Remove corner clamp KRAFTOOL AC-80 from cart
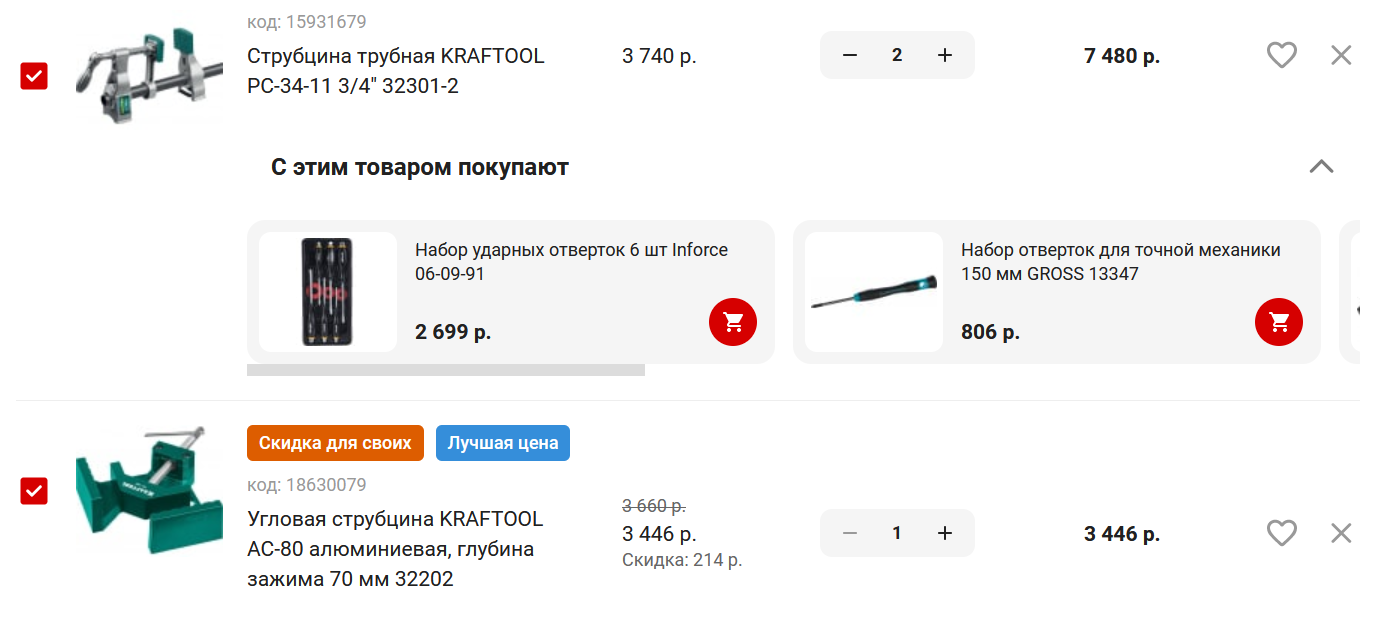 pos(1341,533)
